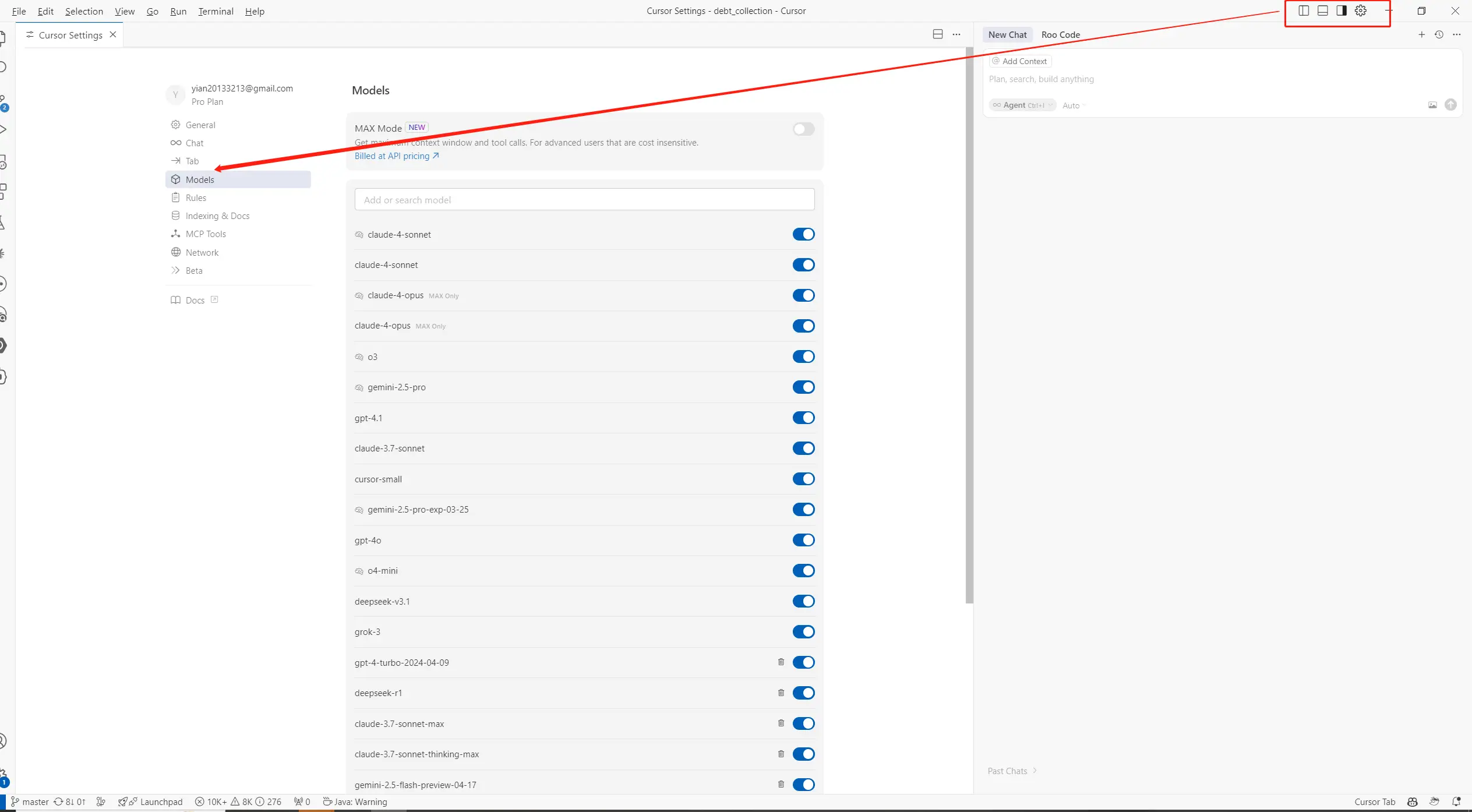Close Cursor Settings tab

[x=113, y=34]
